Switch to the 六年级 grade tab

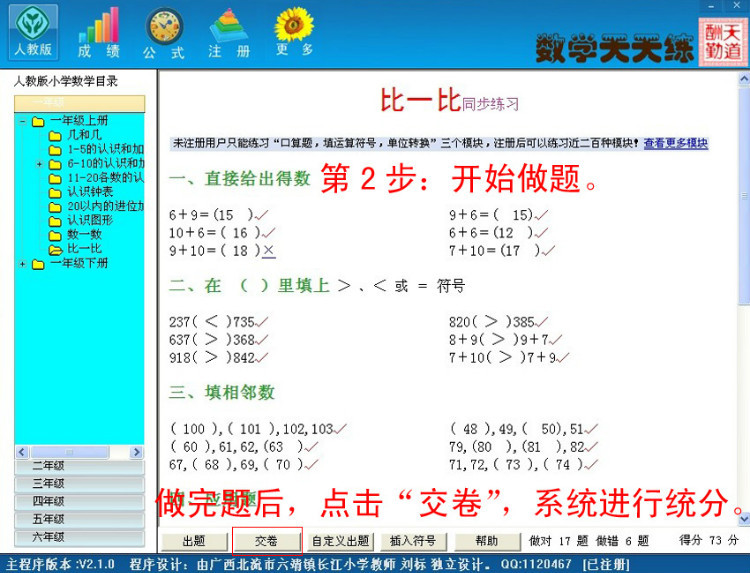[79, 538]
